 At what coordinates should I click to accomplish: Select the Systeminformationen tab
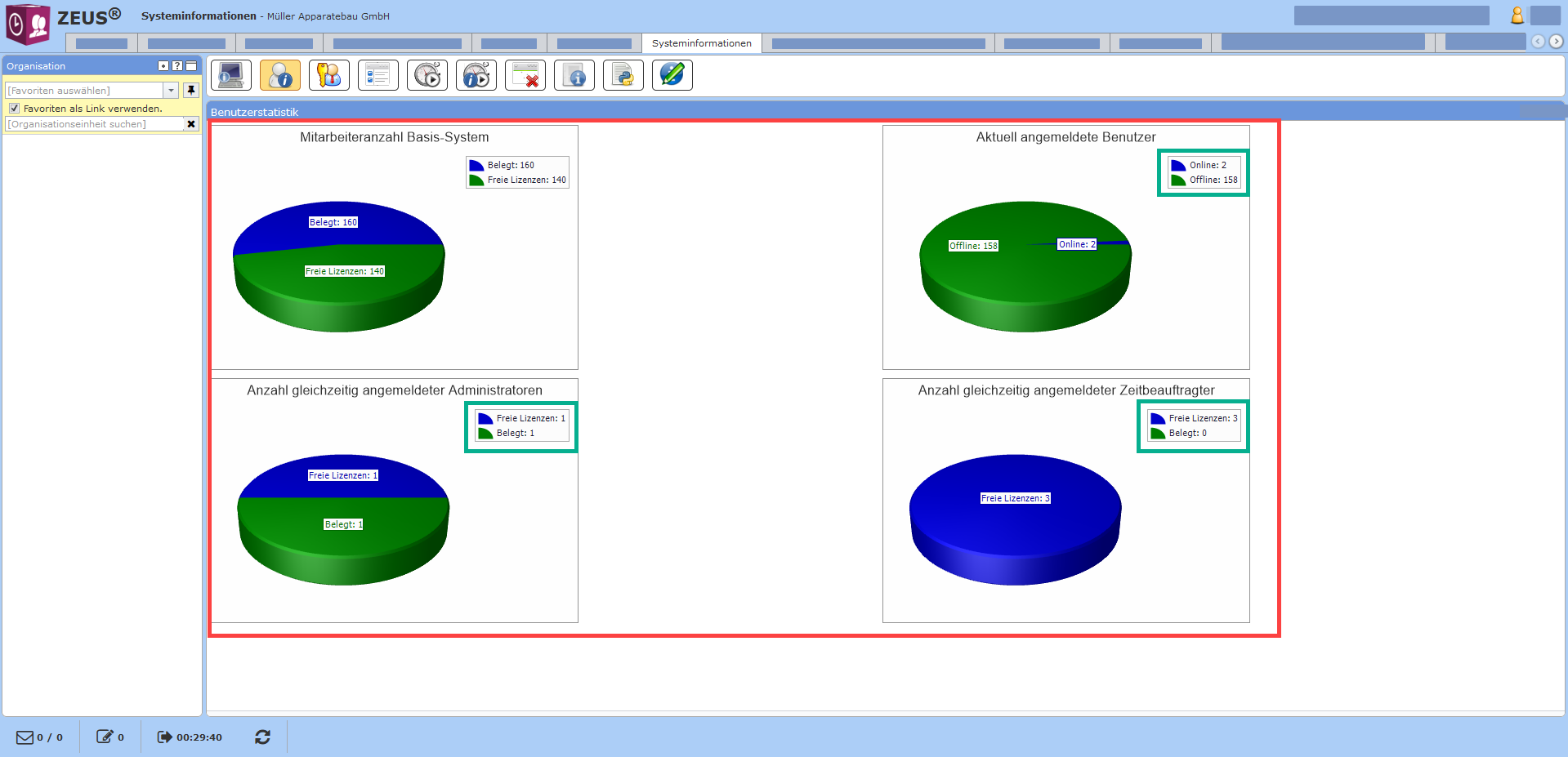[x=701, y=43]
